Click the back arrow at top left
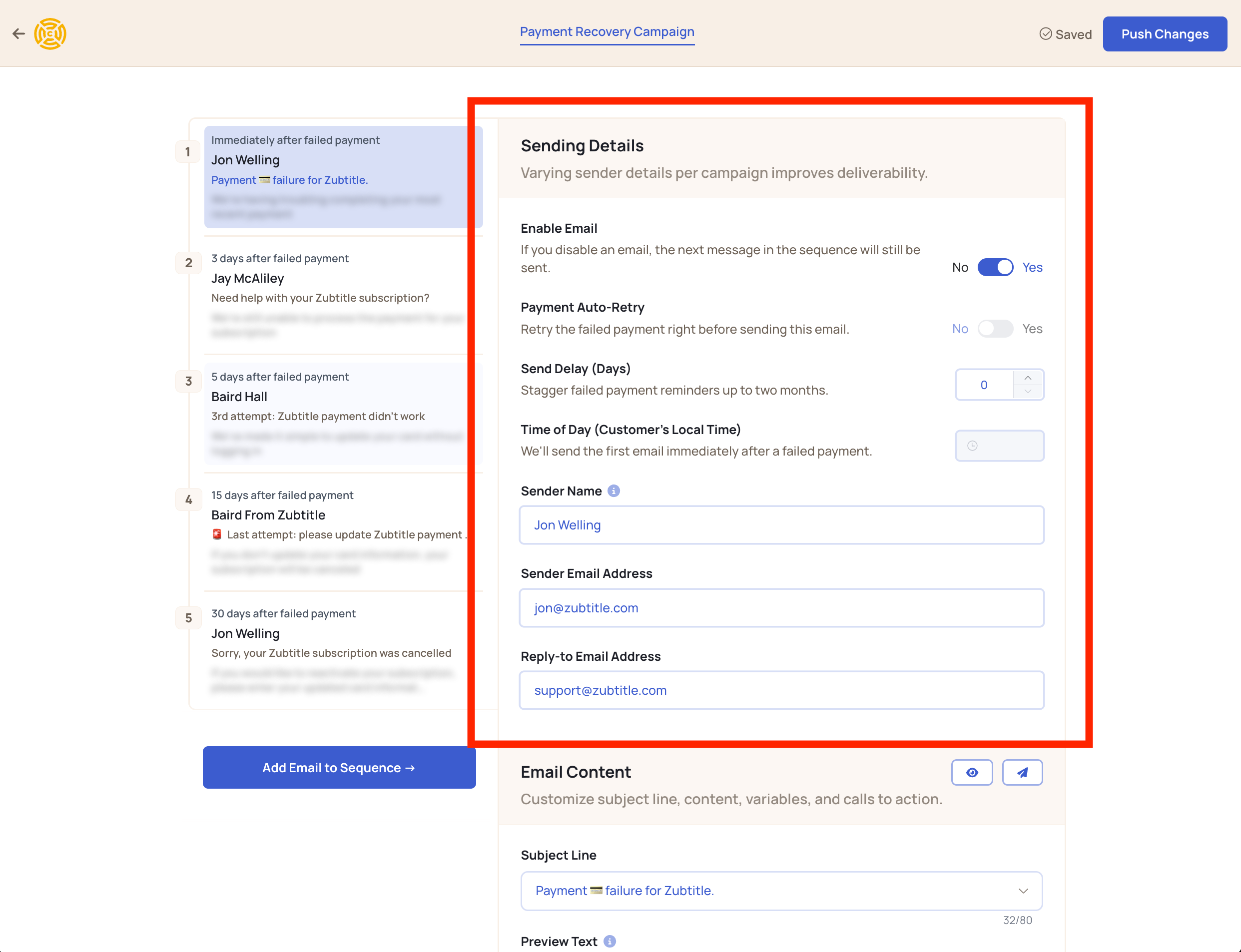Screen dimensions: 1241x952 click(18, 33)
